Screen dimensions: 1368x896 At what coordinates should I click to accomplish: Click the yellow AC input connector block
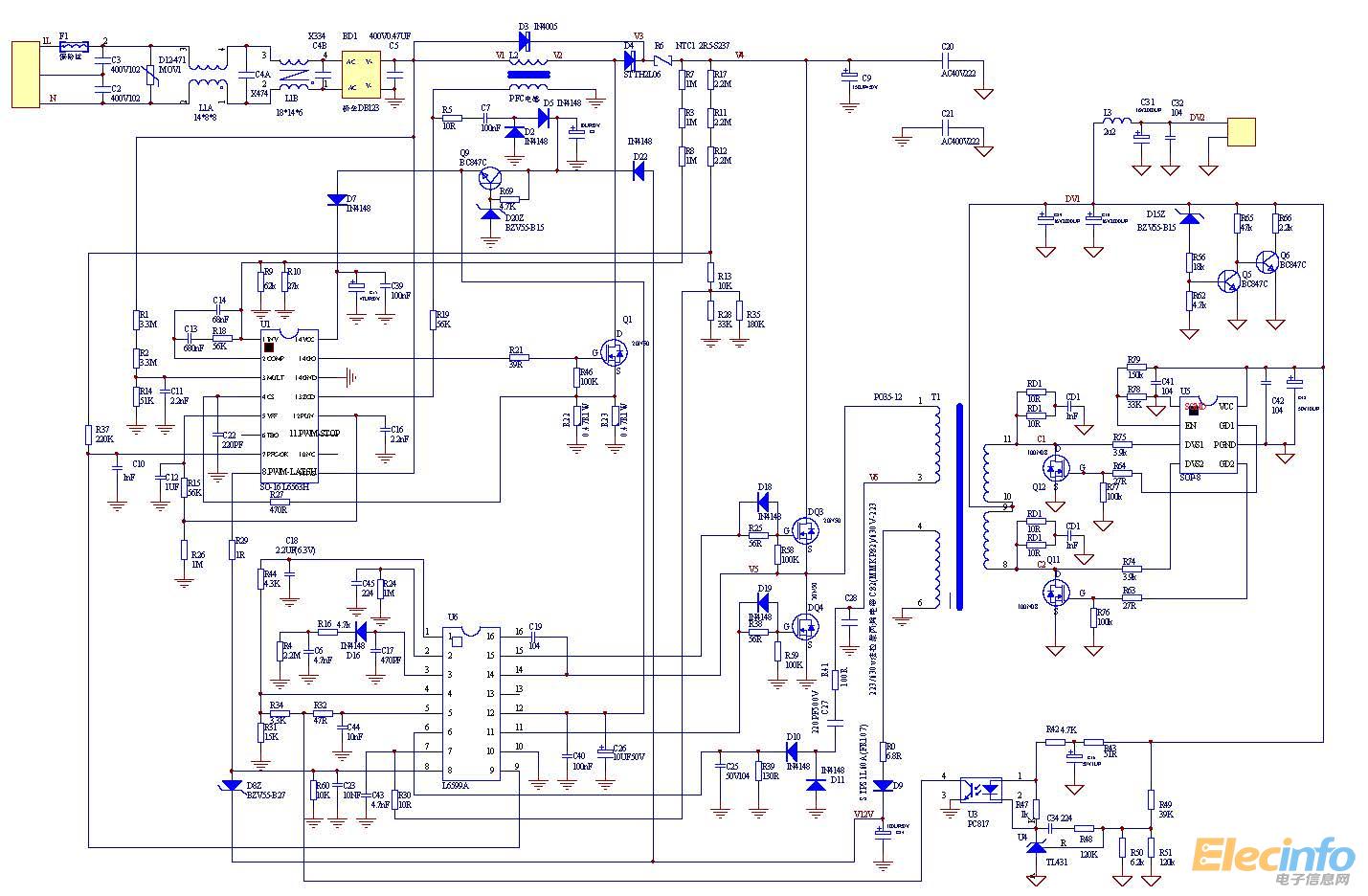[x=24, y=74]
